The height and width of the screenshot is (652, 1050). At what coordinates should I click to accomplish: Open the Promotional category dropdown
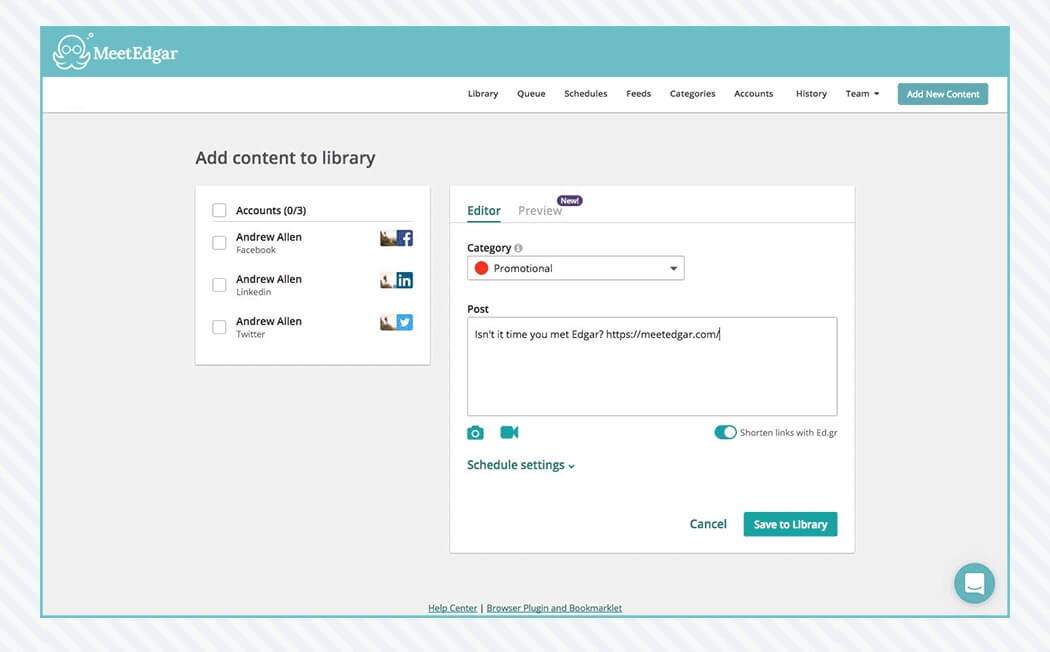pos(575,268)
